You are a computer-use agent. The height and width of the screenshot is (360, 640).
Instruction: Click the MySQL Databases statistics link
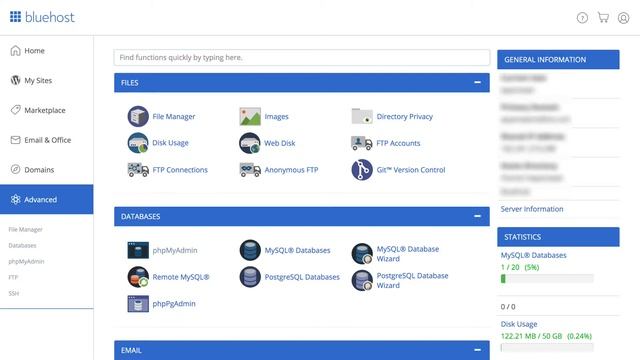click(533, 255)
